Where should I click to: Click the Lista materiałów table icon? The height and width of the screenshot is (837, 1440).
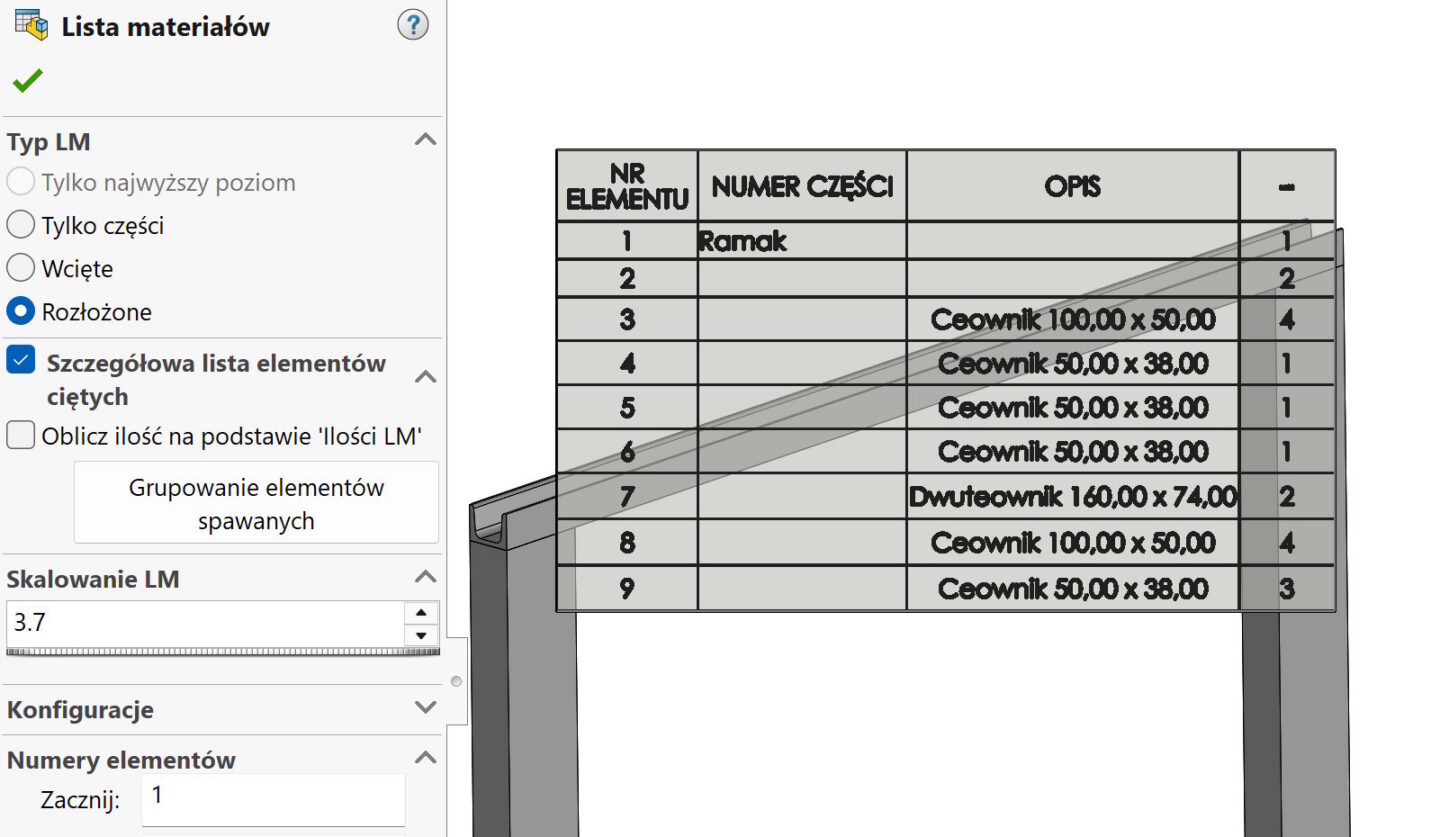tap(31, 25)
